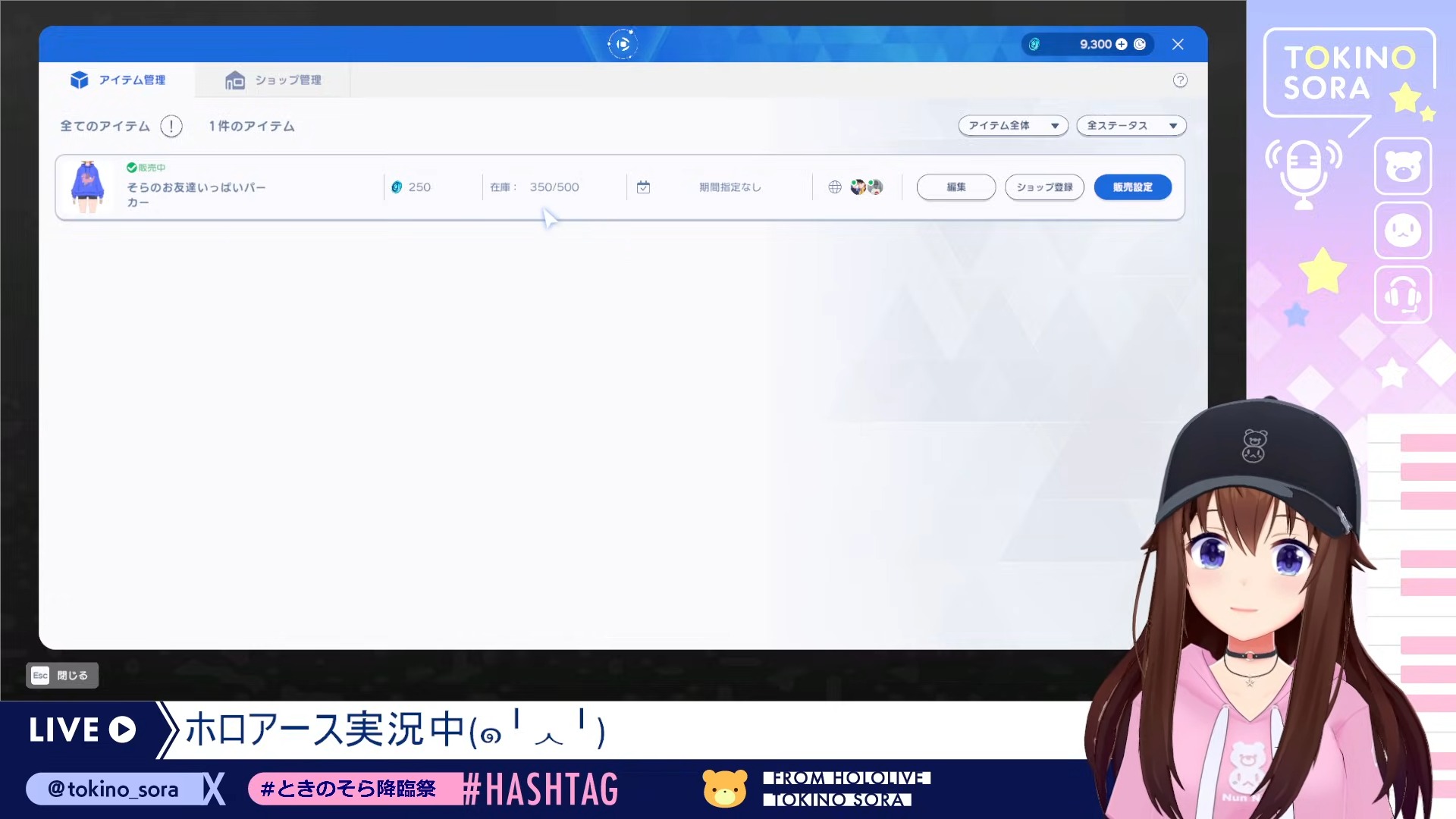Click the bear face icon in overlay
Image resolution: width=1456 pixels, height=819 pixels.
[x=1403, y=166]
